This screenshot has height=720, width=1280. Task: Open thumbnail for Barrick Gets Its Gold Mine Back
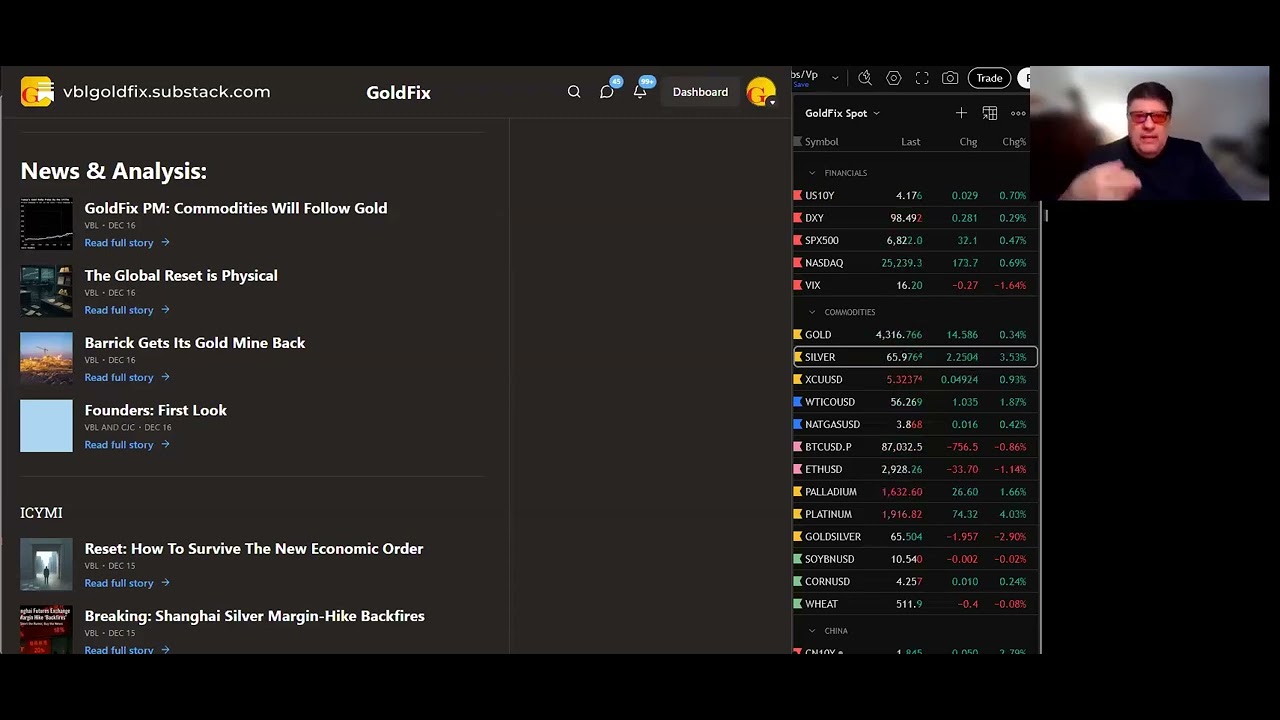46,358
